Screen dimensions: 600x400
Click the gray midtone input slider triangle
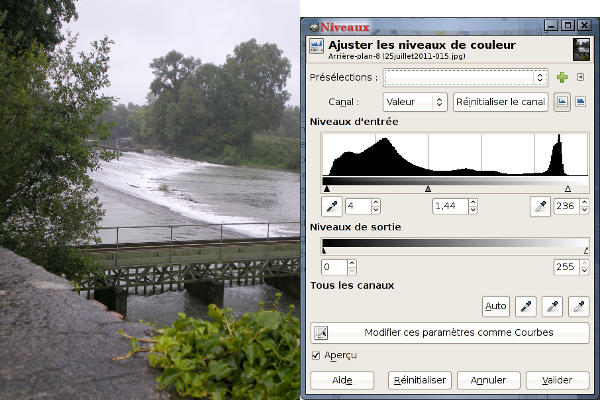pos(428,188)
